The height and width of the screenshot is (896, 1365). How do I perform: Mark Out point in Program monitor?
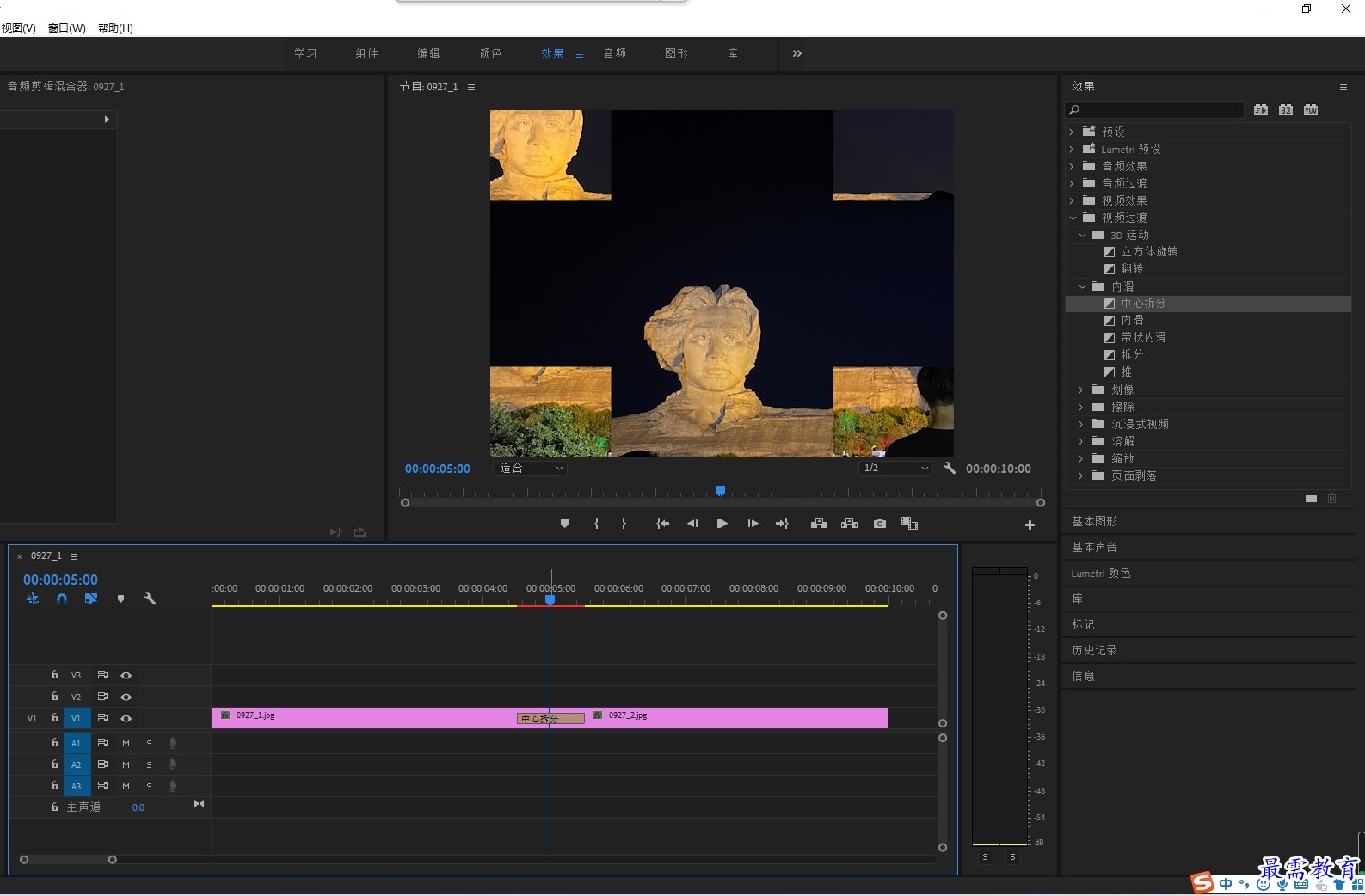tap(624, 524)
